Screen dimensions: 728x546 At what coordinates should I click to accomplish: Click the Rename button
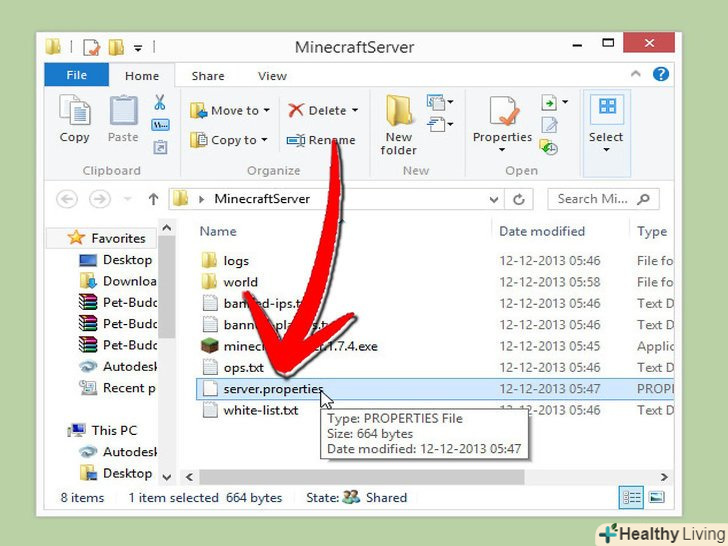pos(321,140)
